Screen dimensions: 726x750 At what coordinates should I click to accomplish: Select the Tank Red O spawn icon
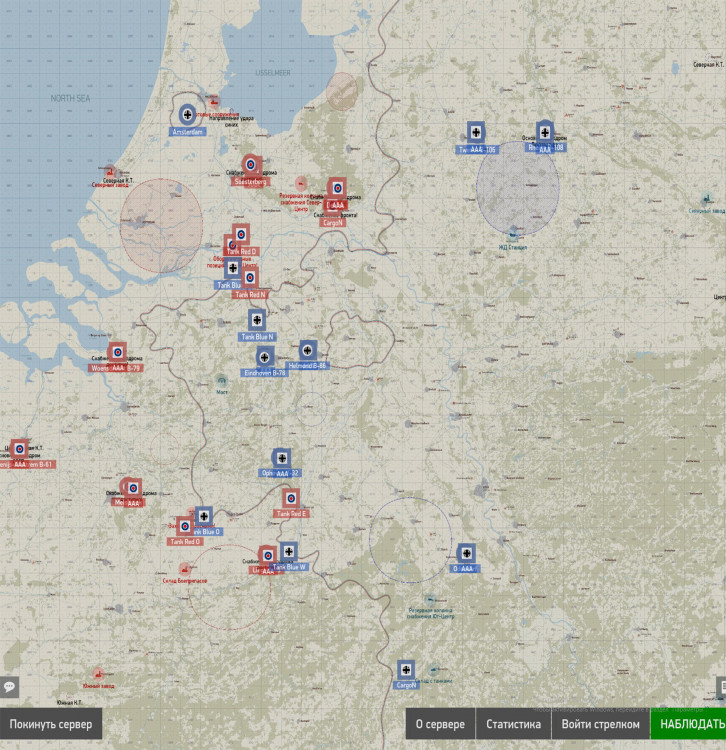click(185, 526)
